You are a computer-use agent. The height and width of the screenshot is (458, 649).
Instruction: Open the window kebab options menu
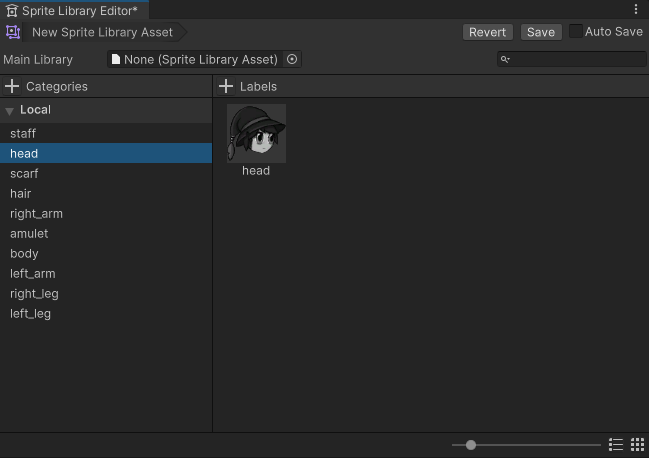637,9
